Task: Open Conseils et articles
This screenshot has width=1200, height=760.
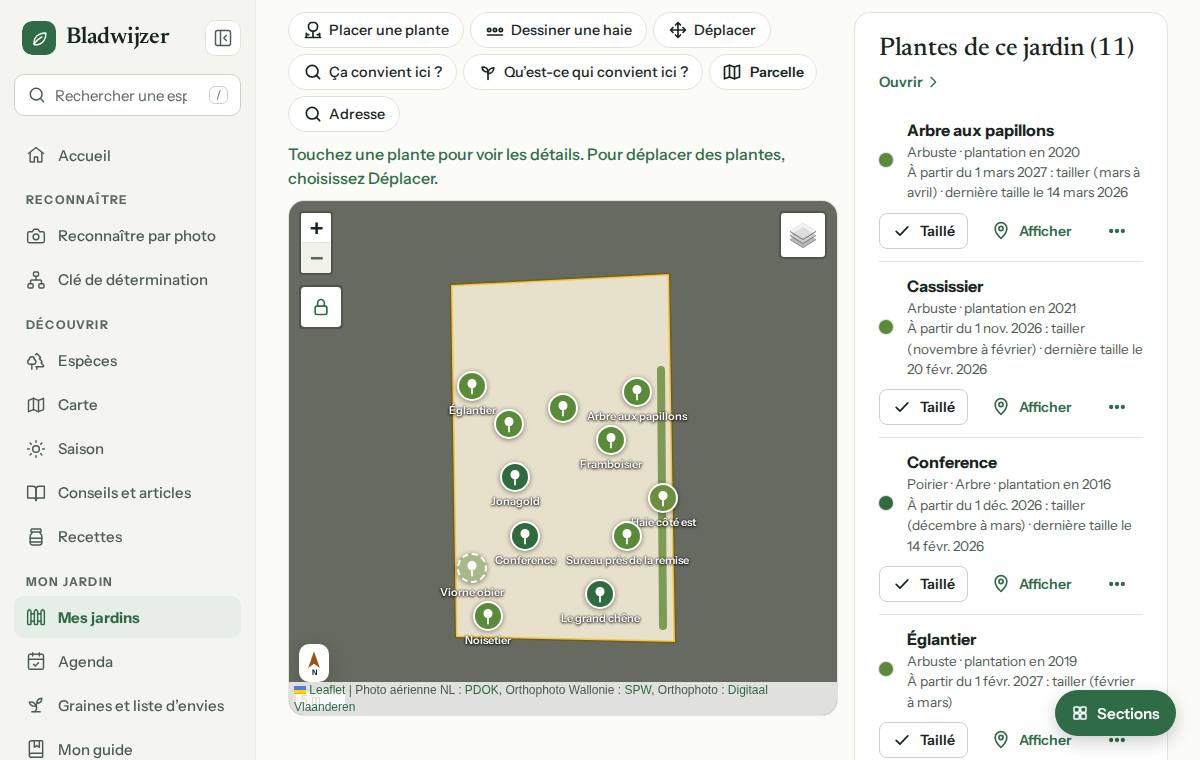Action: coord(127,493)
